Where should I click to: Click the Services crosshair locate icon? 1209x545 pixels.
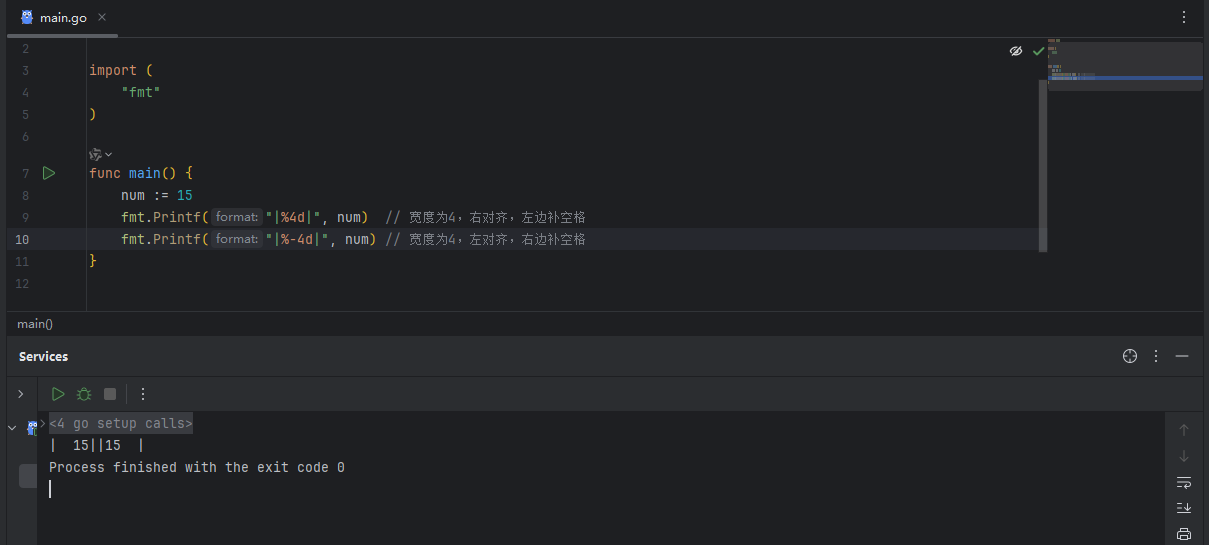point(1130,356)
